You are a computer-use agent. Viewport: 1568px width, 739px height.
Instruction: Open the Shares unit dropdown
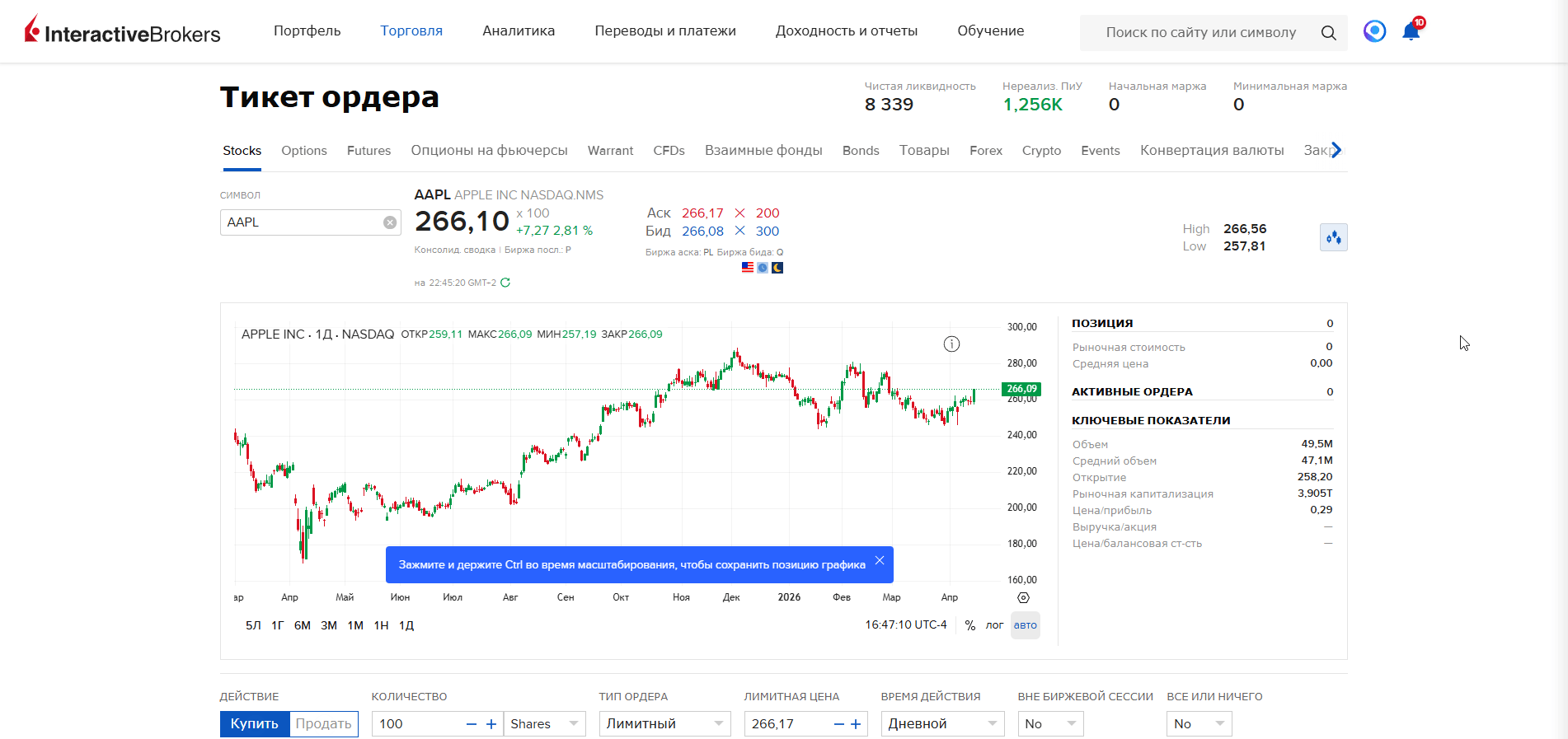(x=545, y=724)
